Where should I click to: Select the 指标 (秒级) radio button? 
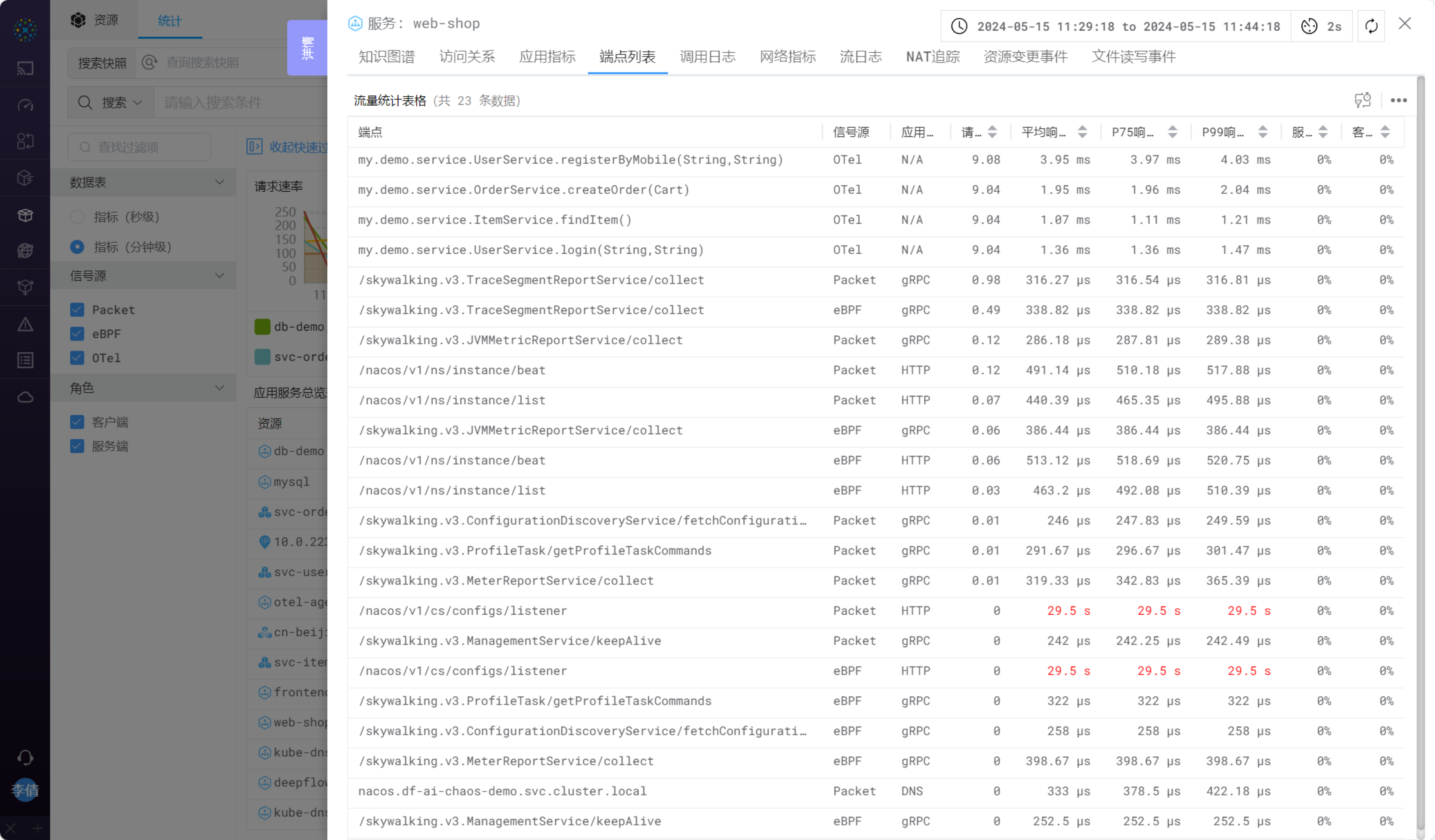[x=77, y=217]
